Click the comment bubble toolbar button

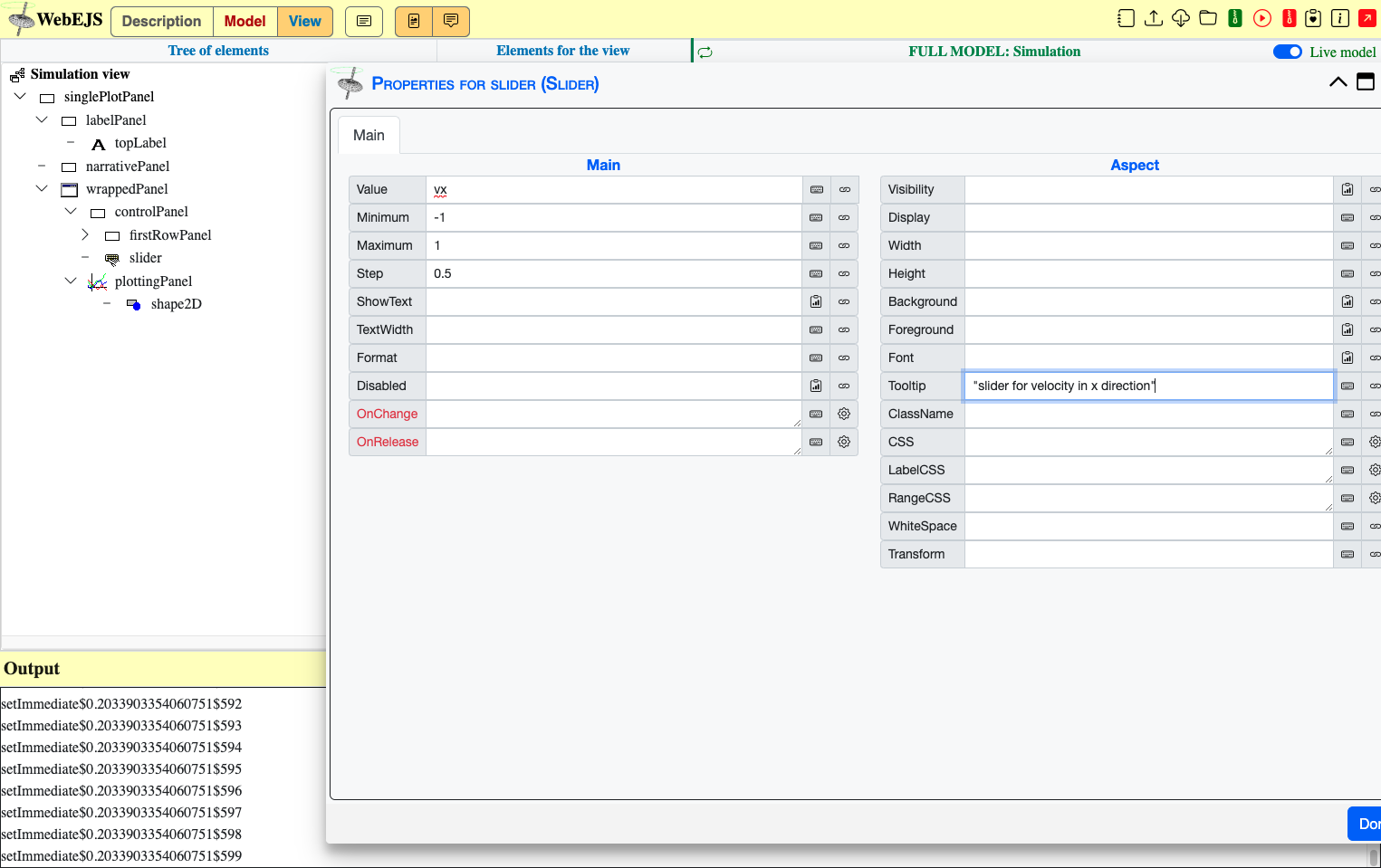451,21
